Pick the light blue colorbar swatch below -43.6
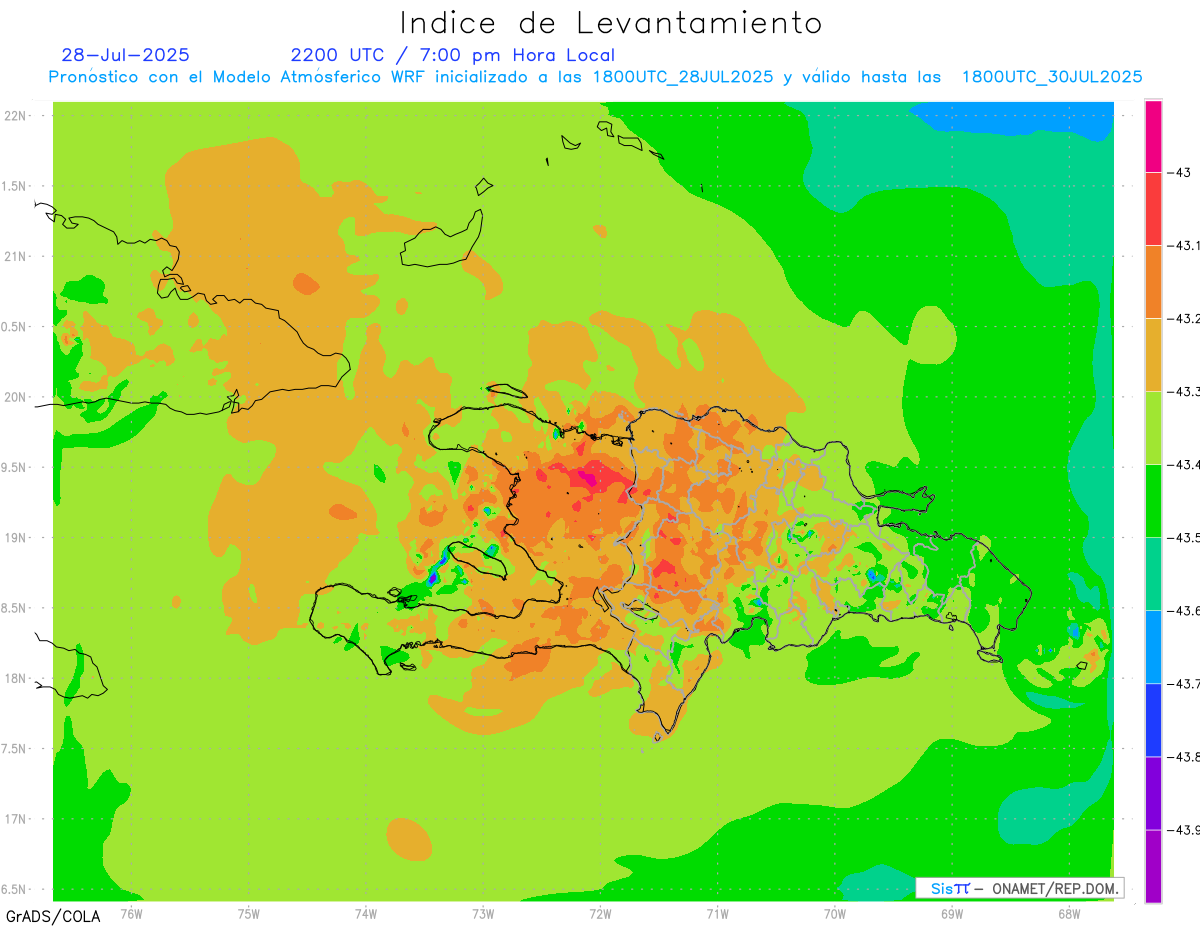1200x927 pixels. [1153, 646]
